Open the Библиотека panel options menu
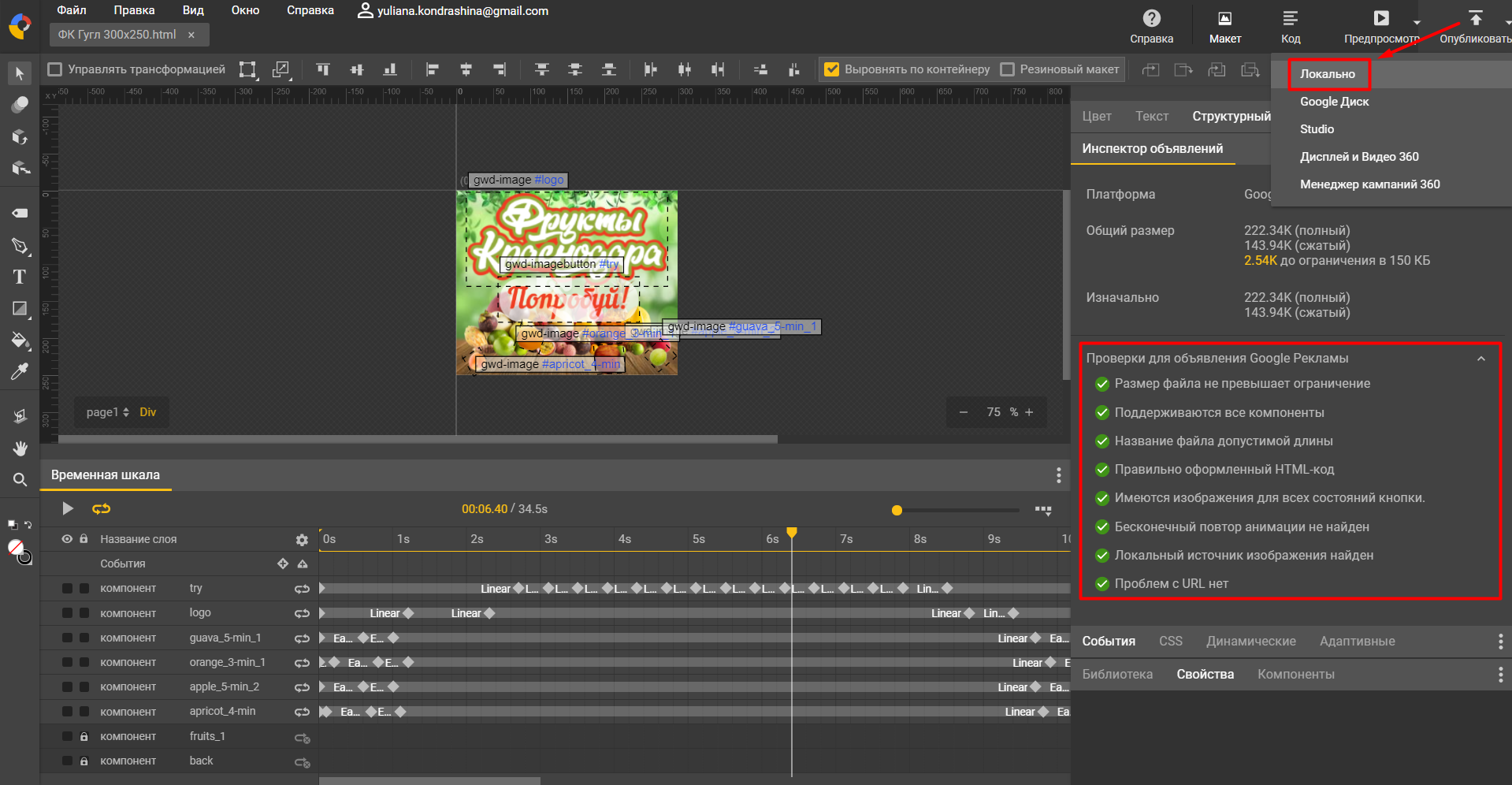Viewport: 1512px width, 785px height. [x=1500, y=675]
